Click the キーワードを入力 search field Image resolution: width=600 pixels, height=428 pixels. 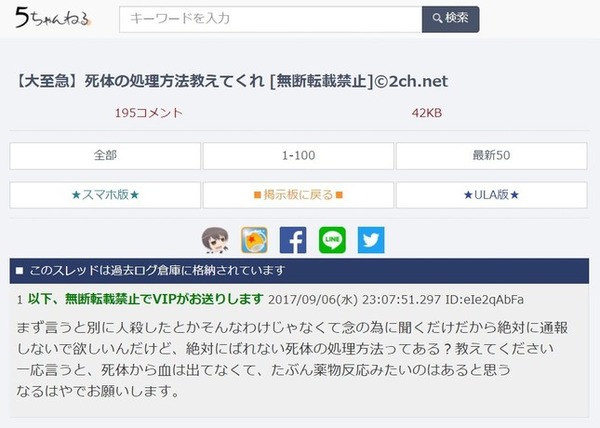[x=271, y=19]
